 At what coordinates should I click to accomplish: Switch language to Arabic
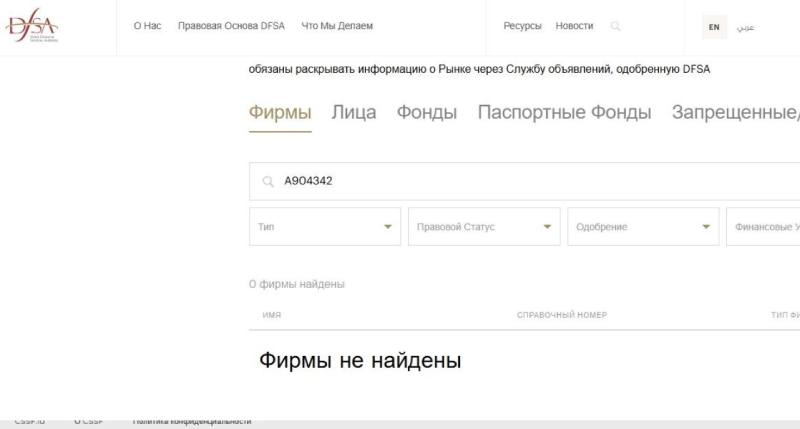745,28
